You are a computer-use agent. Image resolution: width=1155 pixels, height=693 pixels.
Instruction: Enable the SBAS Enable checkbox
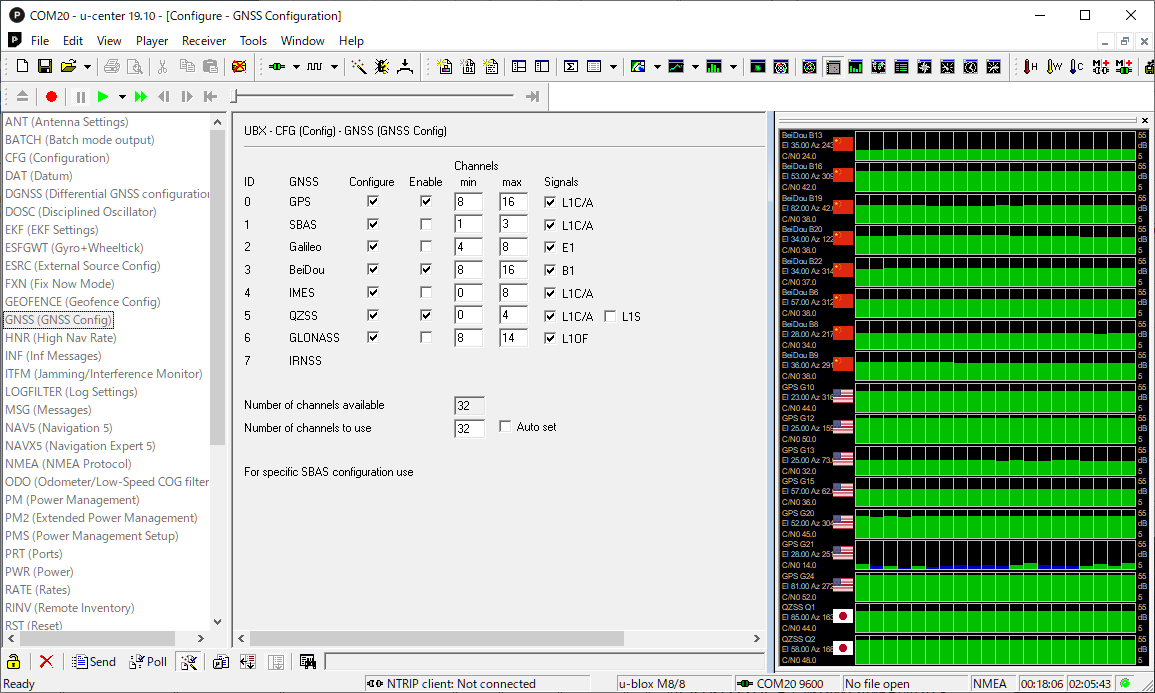coord(426,224)
